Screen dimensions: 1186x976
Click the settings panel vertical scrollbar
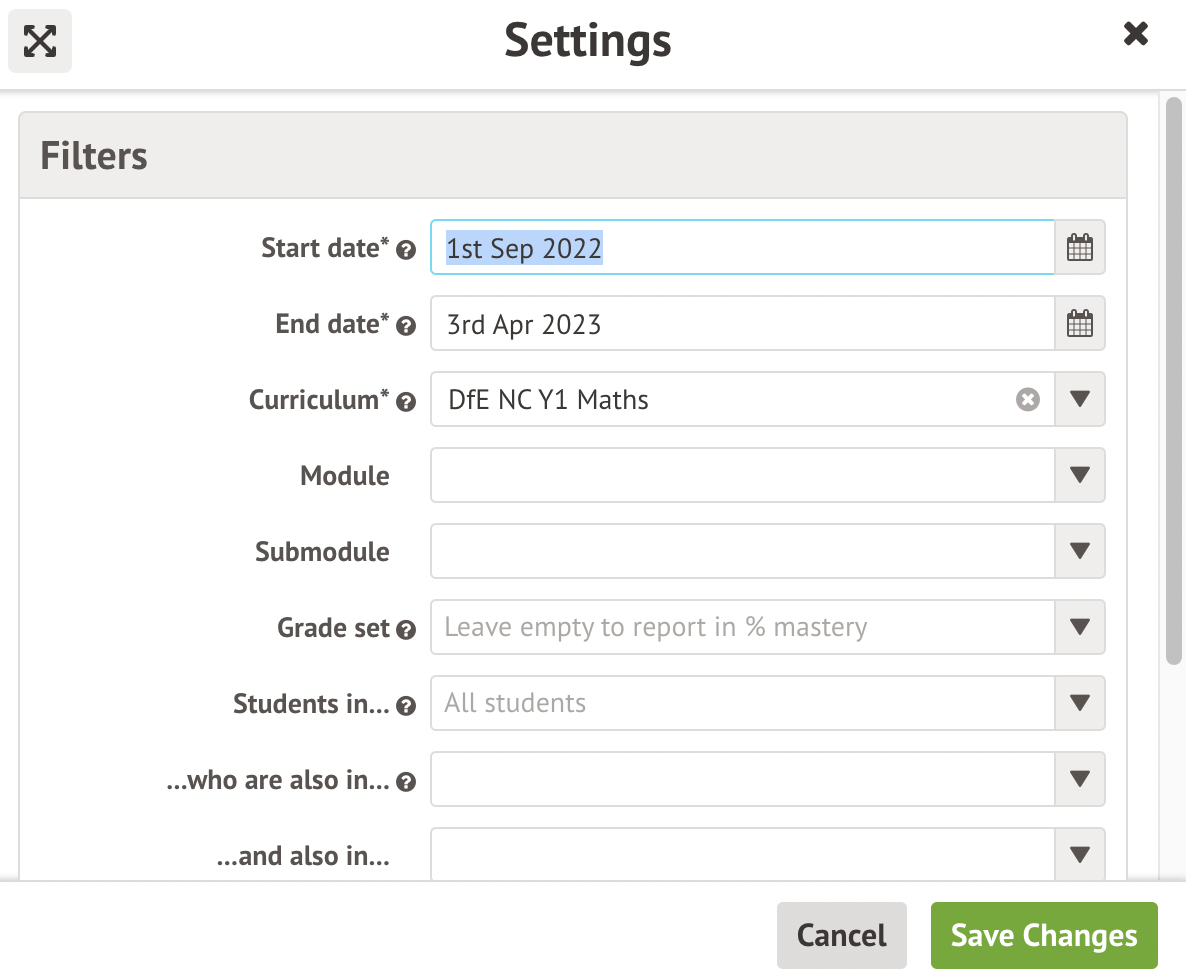[1174, 380]
